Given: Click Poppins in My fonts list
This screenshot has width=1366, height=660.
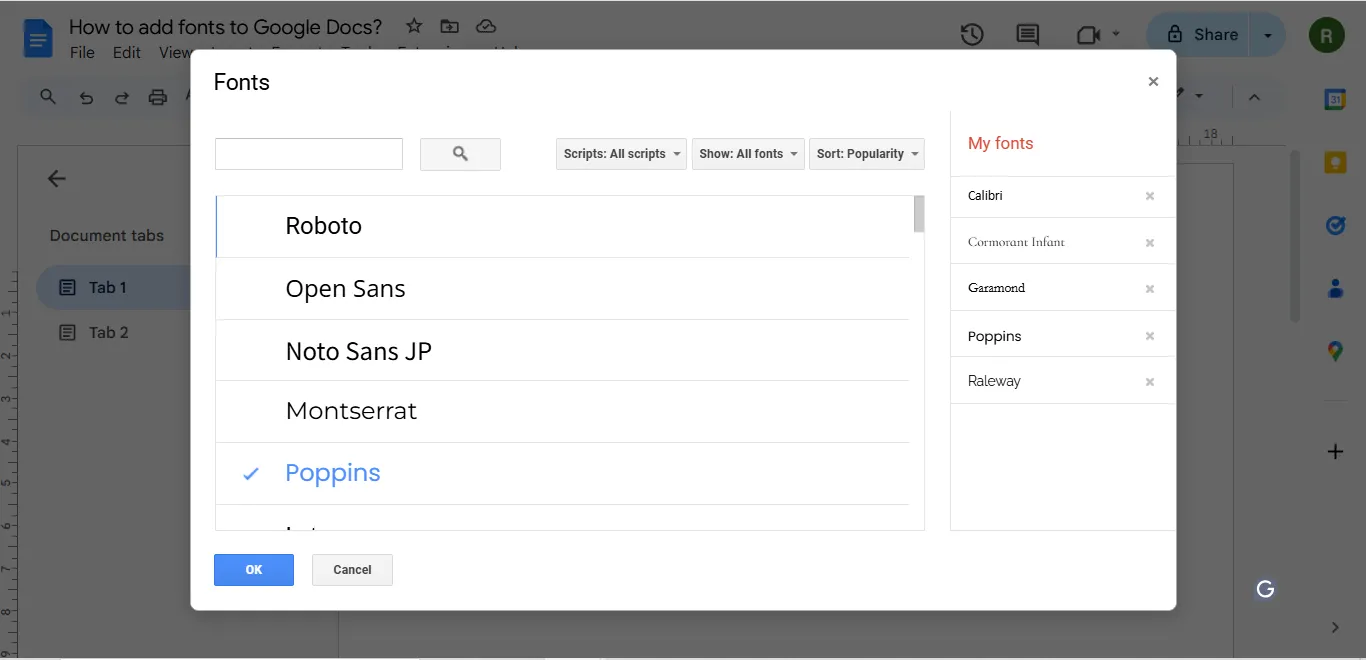Looking at the screenshot, I should [x=994, y=336].
